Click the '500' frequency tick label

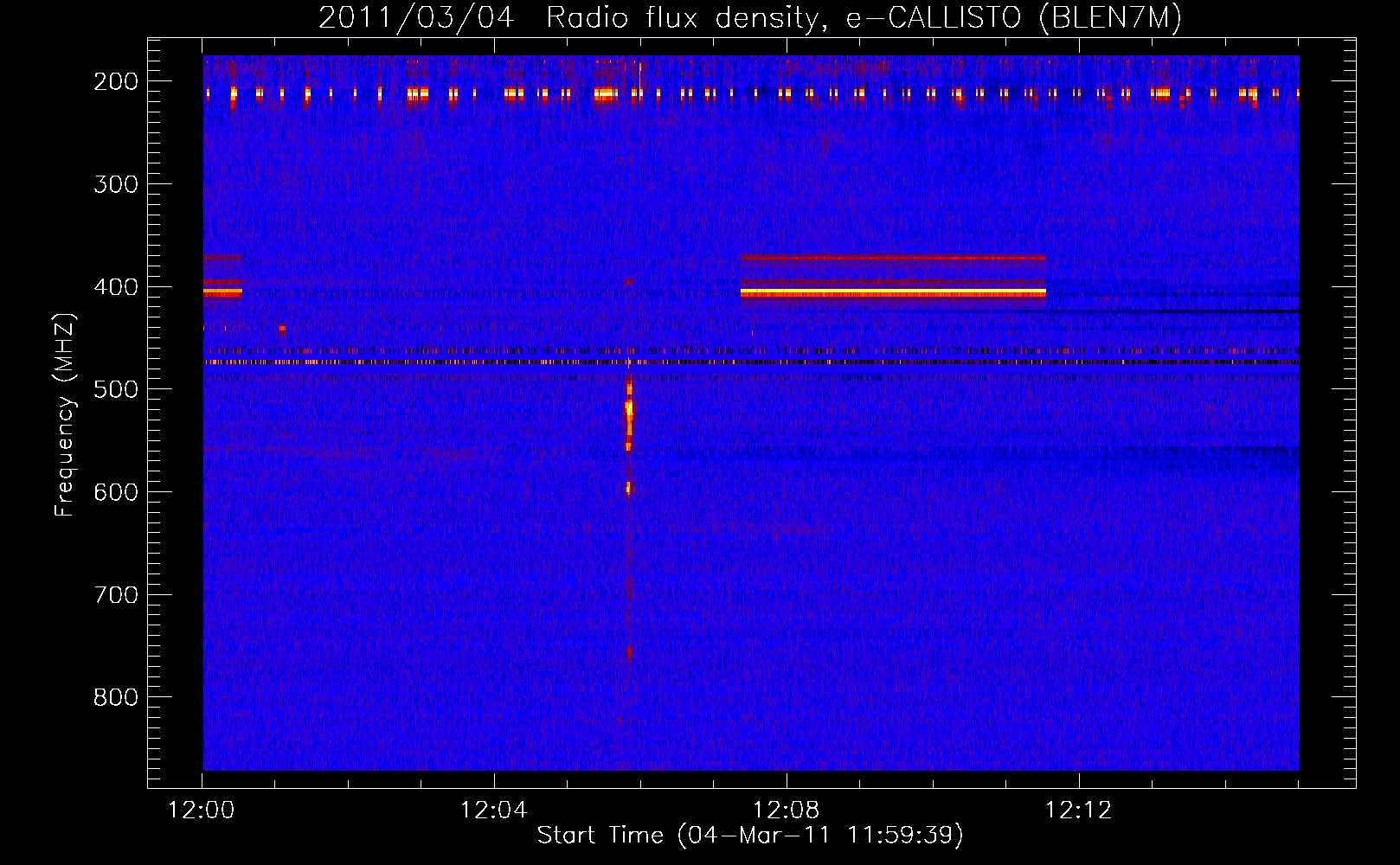(x=116, y=389)
